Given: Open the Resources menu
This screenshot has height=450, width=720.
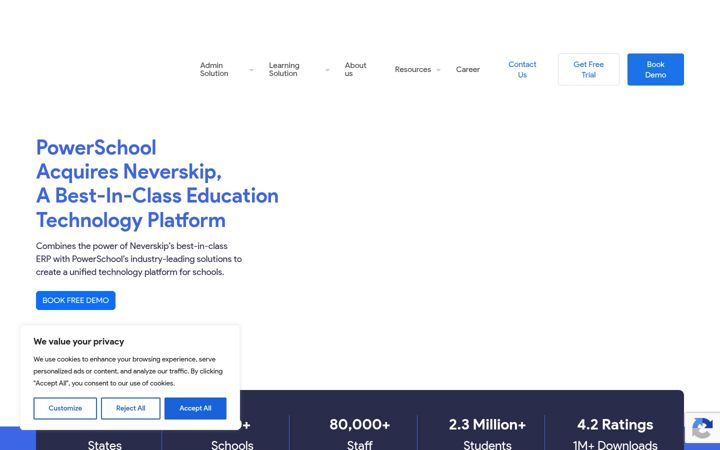Looking at the screenshot, I should coord(413,69).
